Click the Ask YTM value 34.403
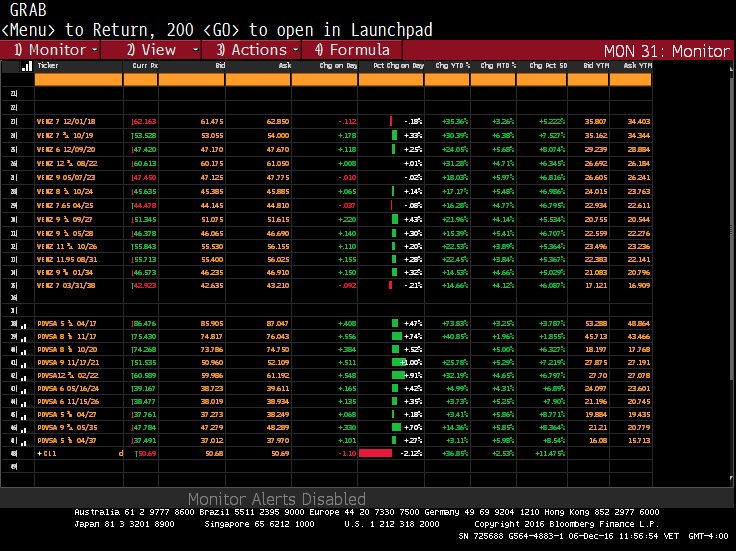This screenshot has width=736, height=551. click(x=639, y=122)
